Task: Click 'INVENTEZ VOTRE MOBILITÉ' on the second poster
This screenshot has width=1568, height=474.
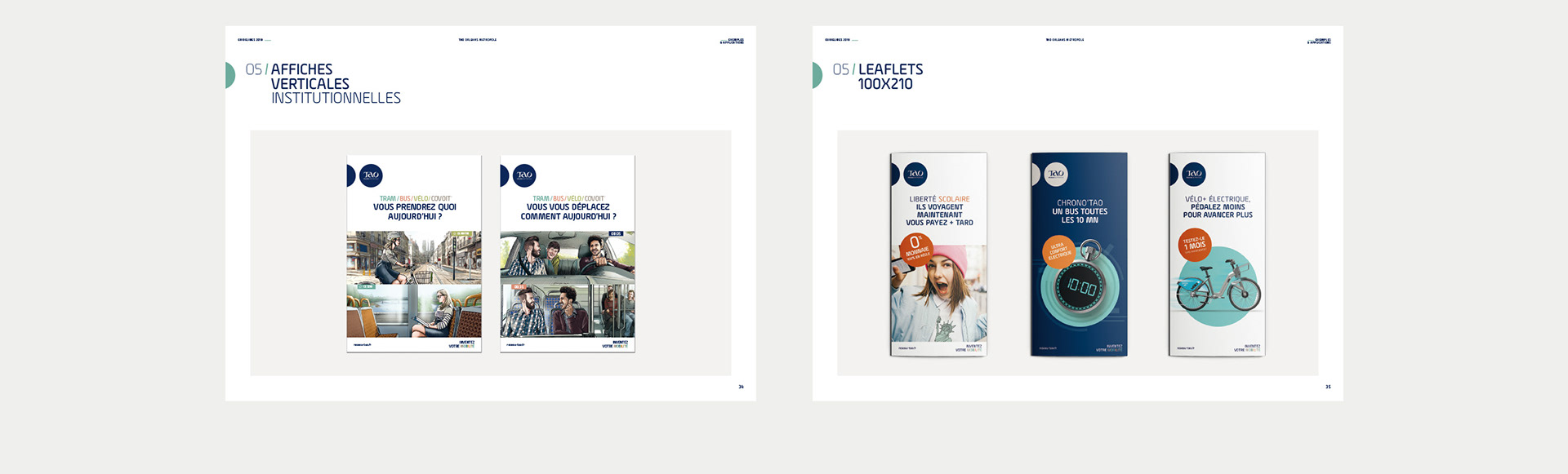Action: pos(615,344)
